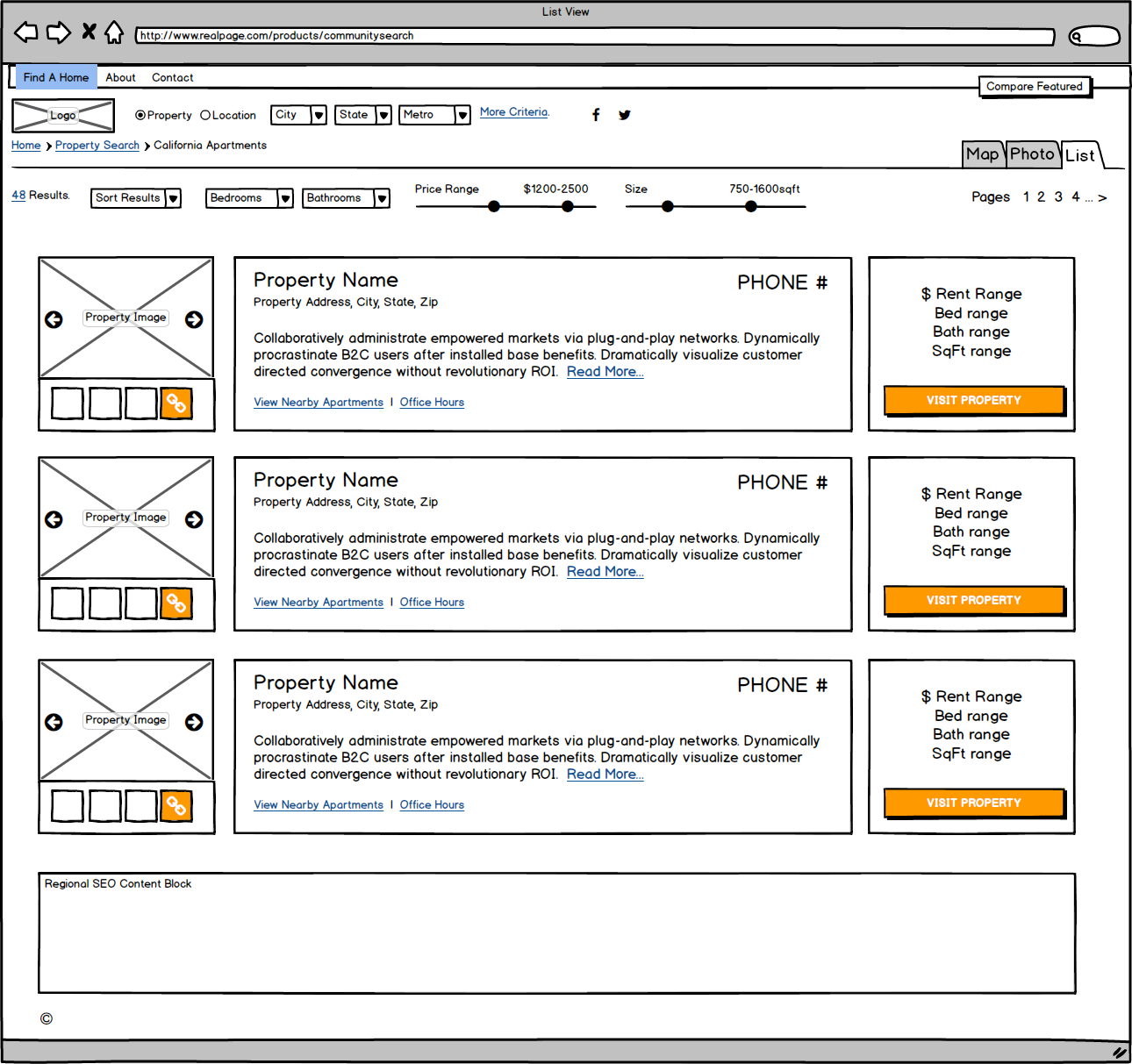1132x1064 pixels.
Task: Click Read More on first property
Action: pos(605,372)
